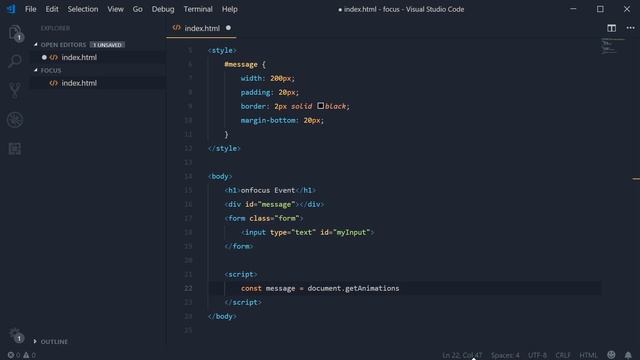Click the 1 UNSAVED badge
640x360 pixels.
click(x=107, y=44)
